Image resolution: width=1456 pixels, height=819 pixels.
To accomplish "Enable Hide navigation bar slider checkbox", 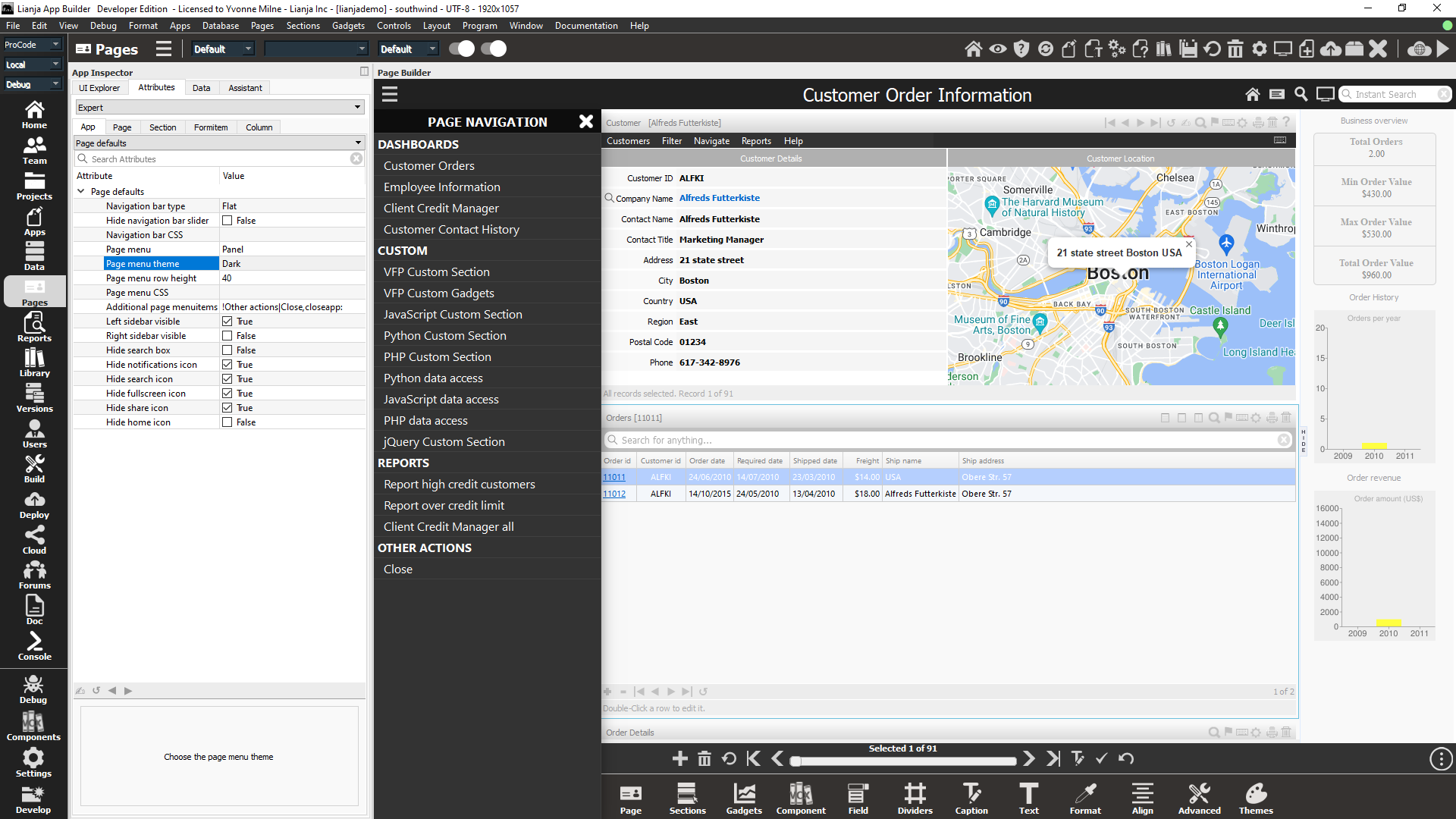I will pyautogui.click(x=227, y=221).
